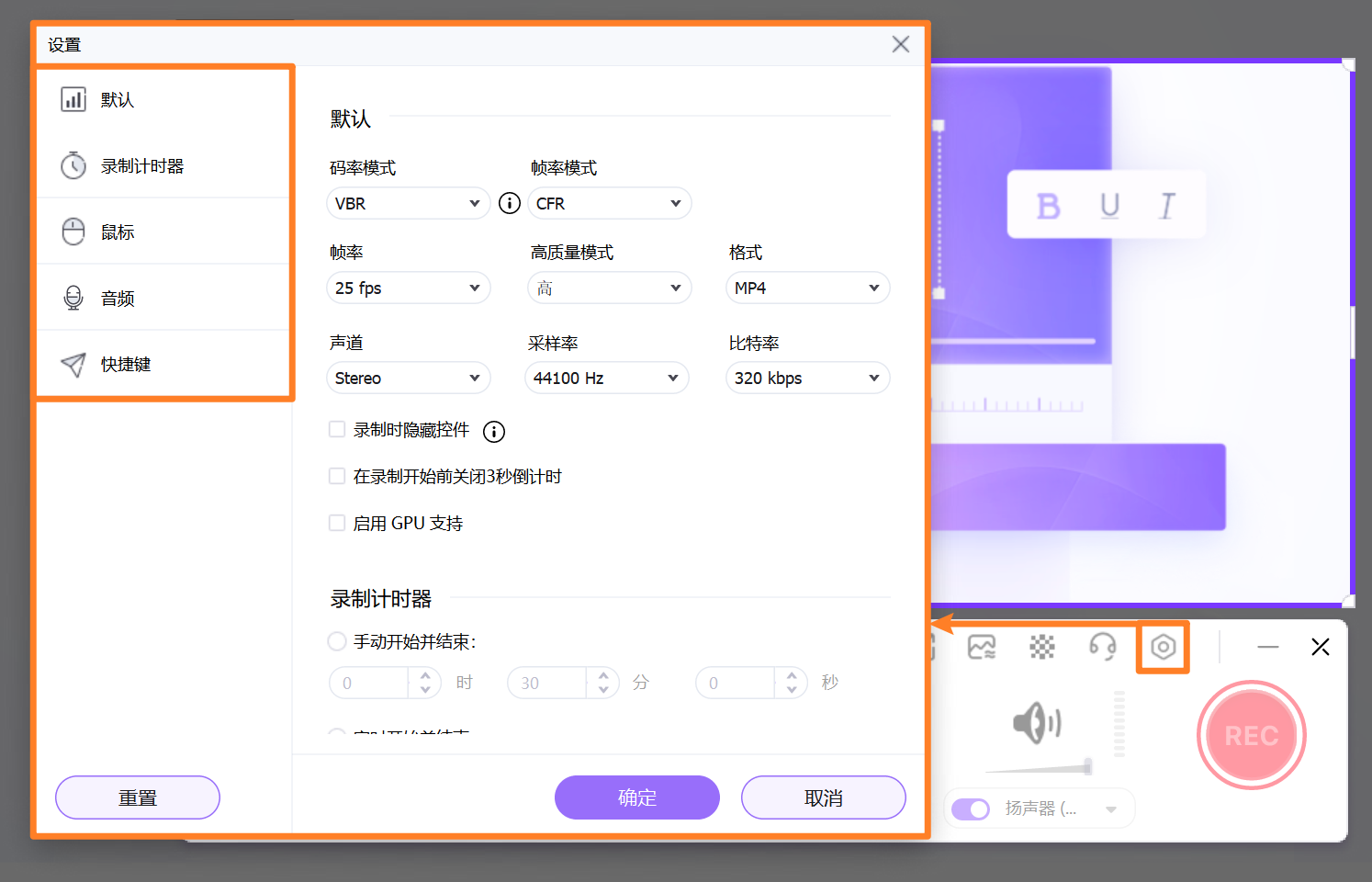Viewport: 1372px width, 882px height.
Task: Check 在录制开始前关闭3秒倒计时
Action: pos(337,475)
